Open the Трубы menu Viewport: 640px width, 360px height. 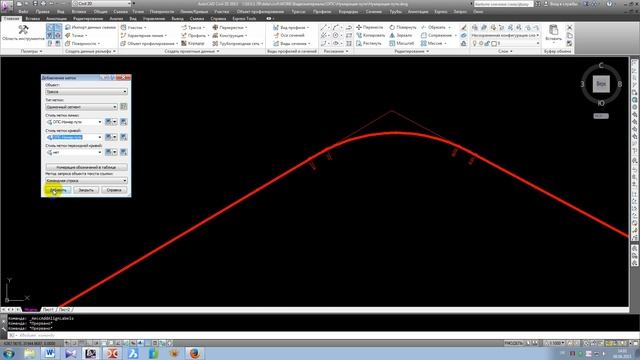pyautogui.click(x=395, y=12)
